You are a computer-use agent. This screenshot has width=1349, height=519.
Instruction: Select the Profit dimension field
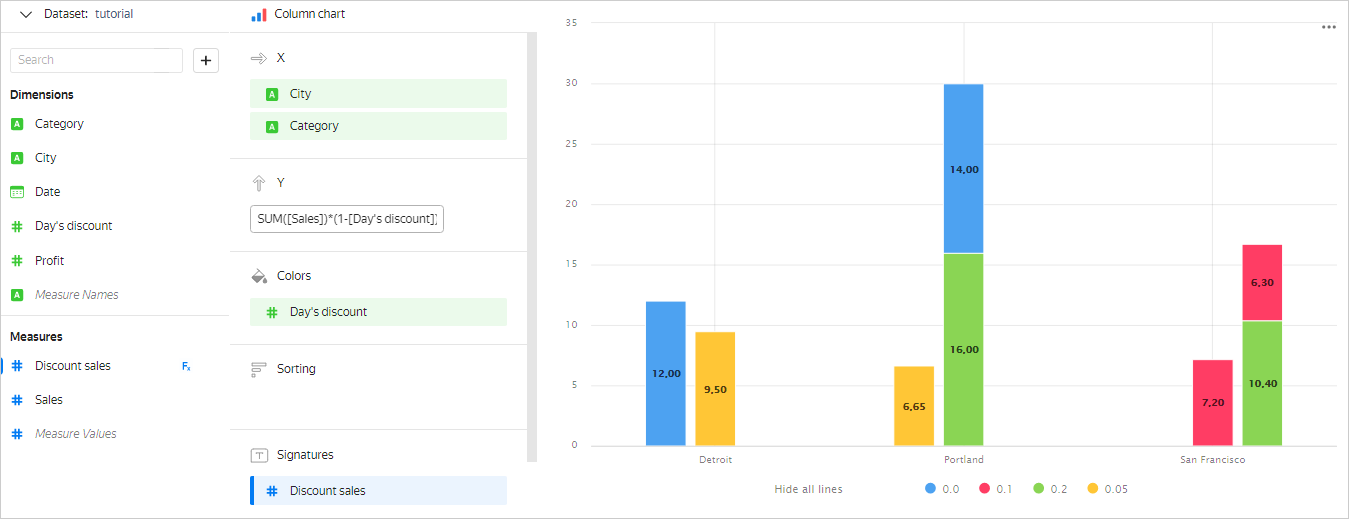click(49, 261)
